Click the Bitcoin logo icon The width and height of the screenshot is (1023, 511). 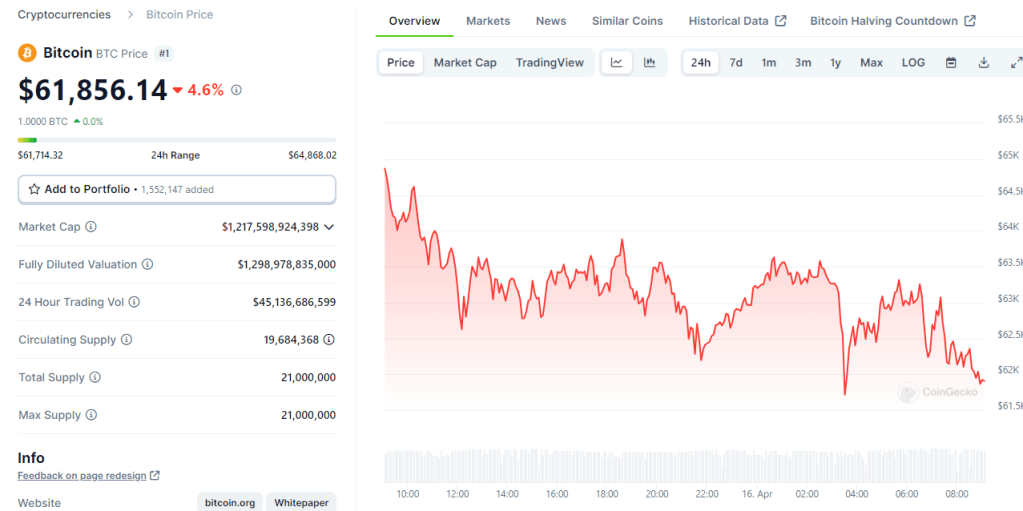coord(27,53)
